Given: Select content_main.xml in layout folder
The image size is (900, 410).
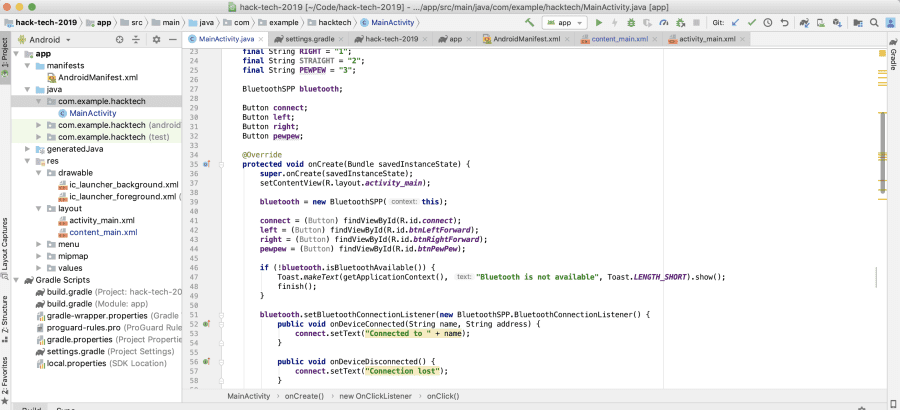Looking at the screenshot, I should click(x=103, y=233).
